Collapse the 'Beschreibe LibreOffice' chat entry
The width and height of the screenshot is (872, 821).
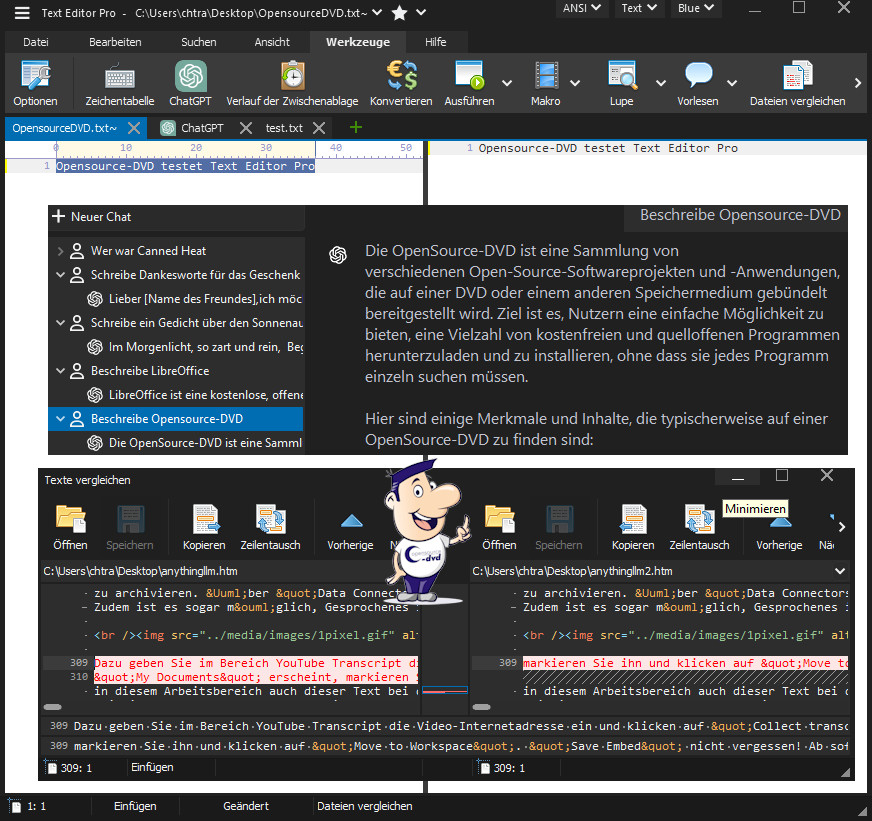61,371
